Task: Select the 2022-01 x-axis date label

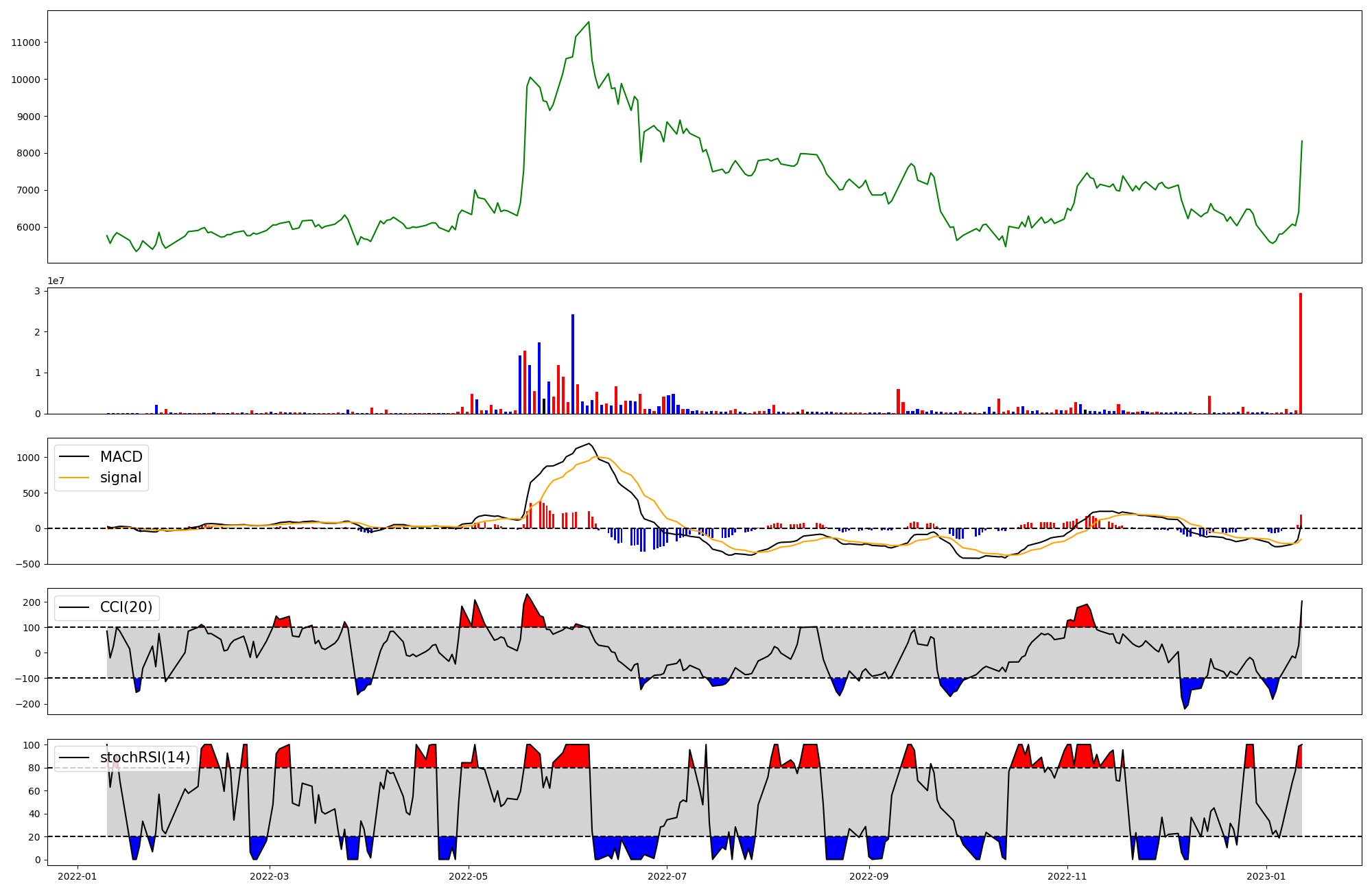Action: (x=78, y=876)
